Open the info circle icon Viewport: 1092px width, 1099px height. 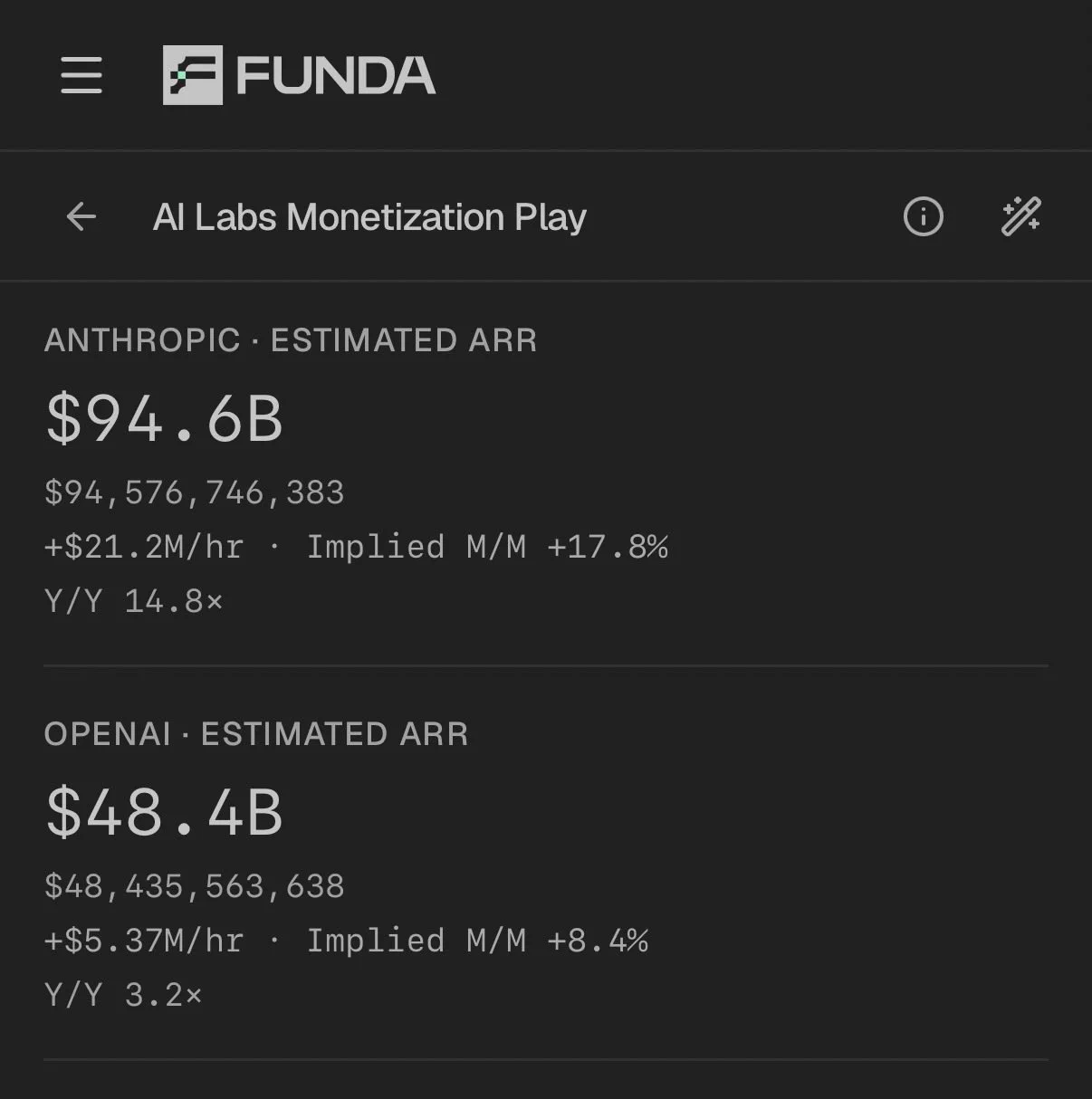coord(924,216)
